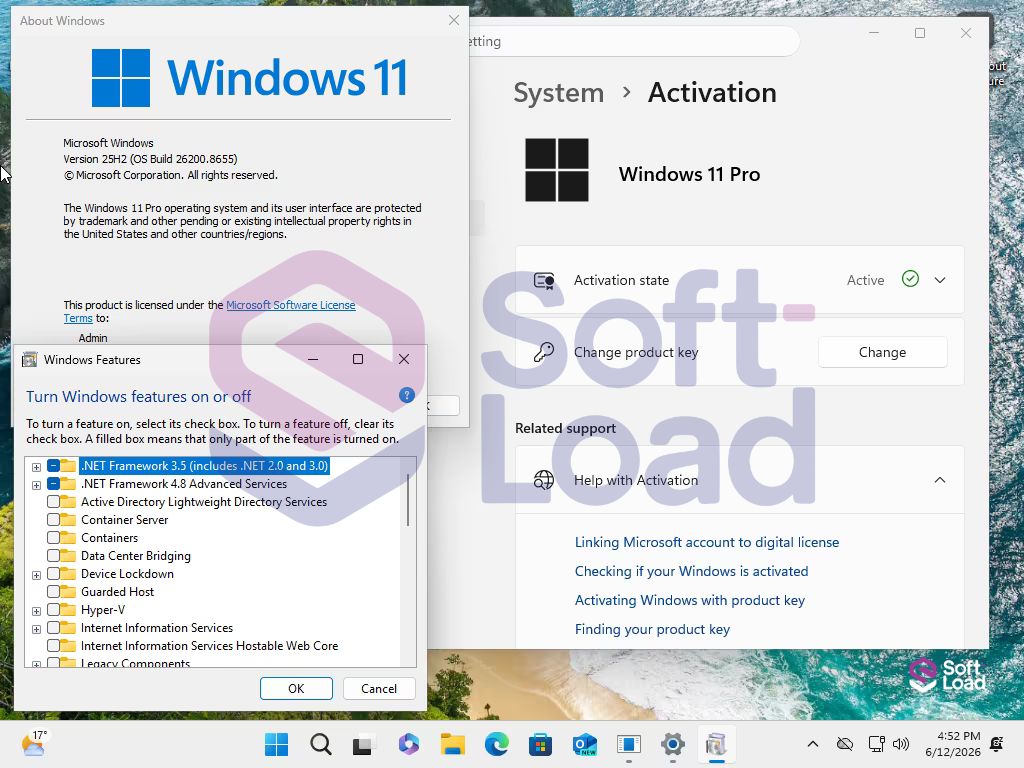Toggle the .NET Framework 3.5 checkbox
Screen dimensions: 1024x768
pyautogui.click(x=54, y=466)
